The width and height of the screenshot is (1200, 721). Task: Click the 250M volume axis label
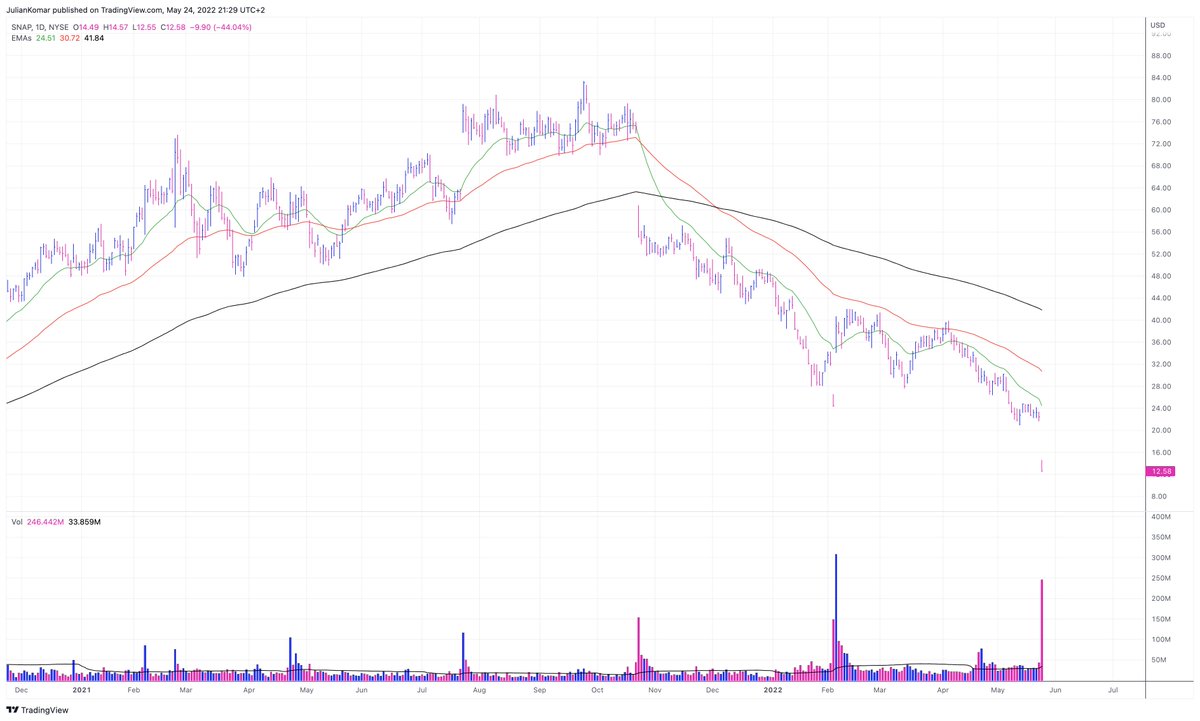tap(1160, 578)
